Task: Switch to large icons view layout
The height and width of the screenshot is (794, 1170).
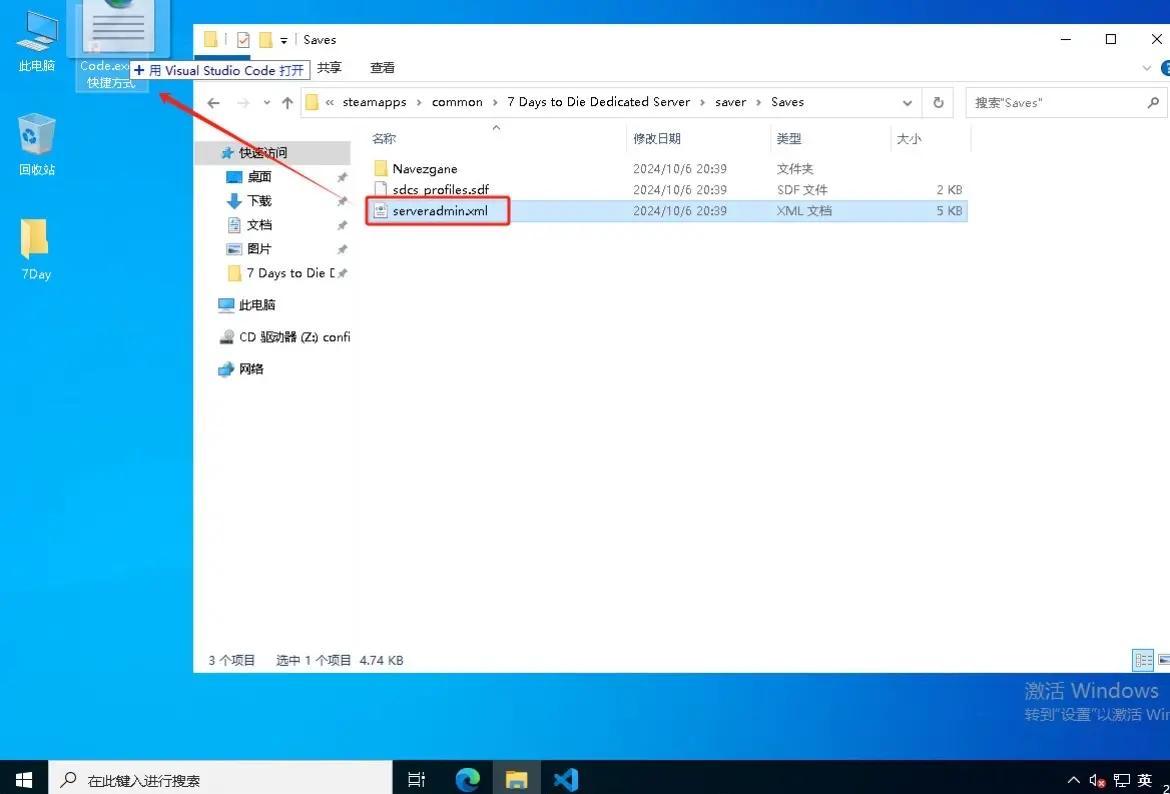Action: 1164,660
